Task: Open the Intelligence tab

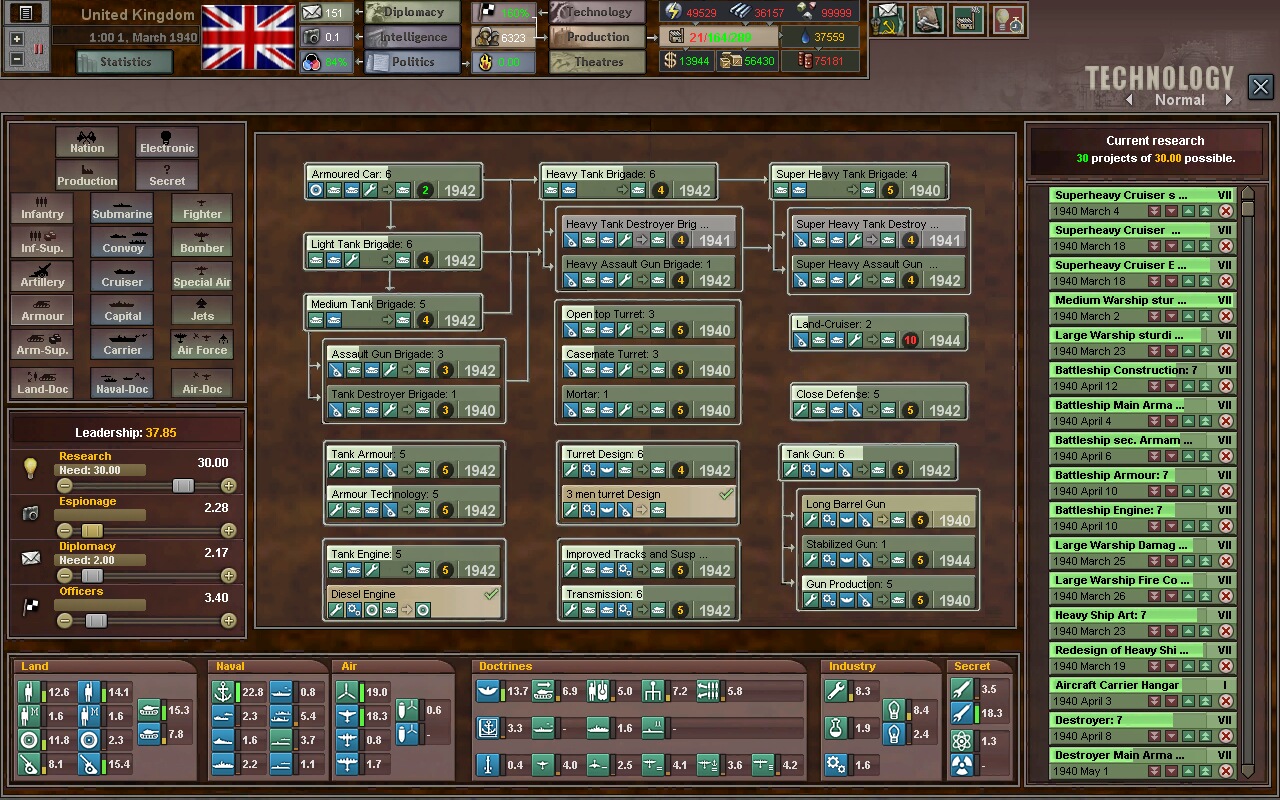Action: [x=413, y=37]
